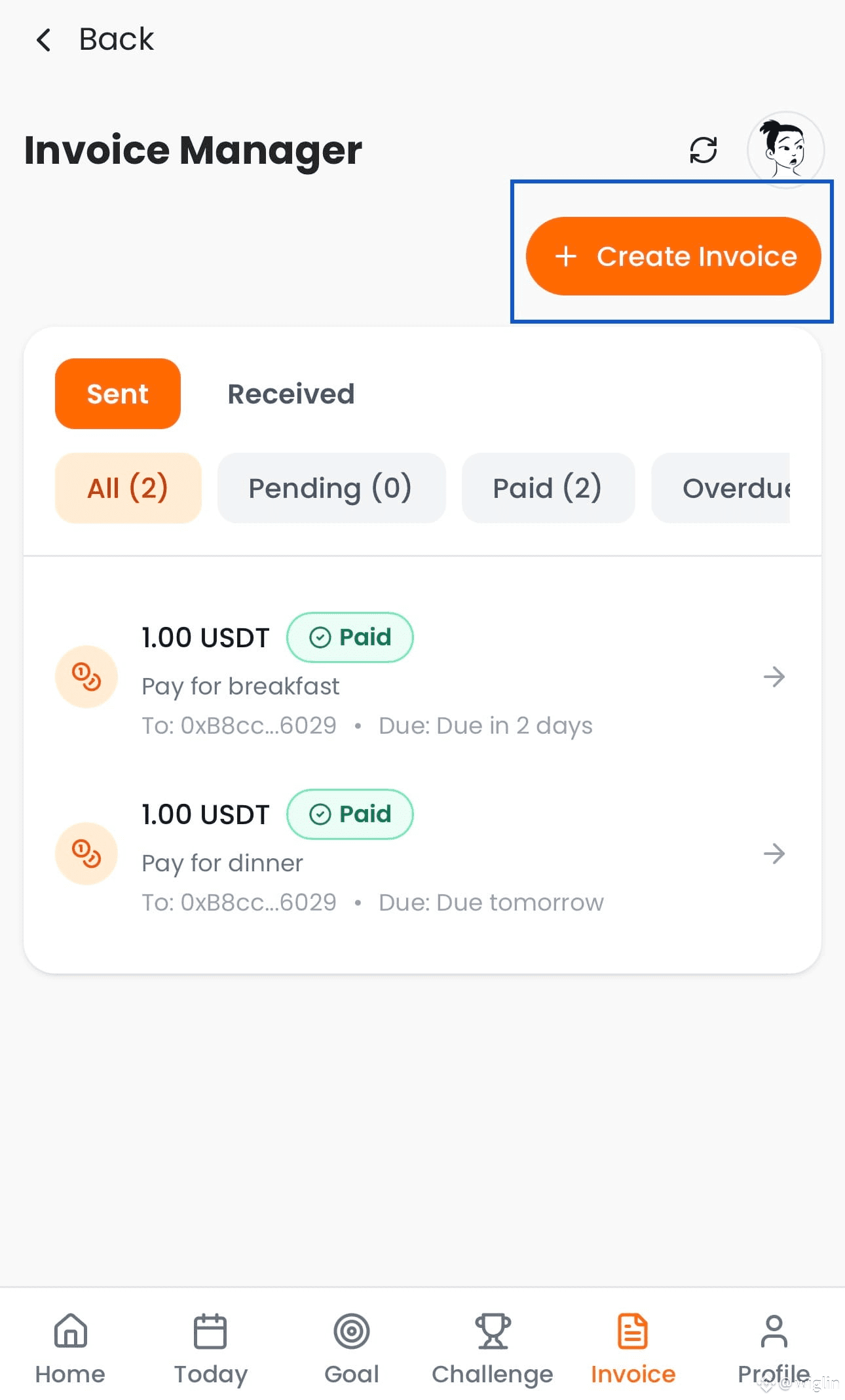Image resolution: width=845 pixels, height=1400 pixels.
Task: Switch to the Received tab
Action: pos(291,394)
